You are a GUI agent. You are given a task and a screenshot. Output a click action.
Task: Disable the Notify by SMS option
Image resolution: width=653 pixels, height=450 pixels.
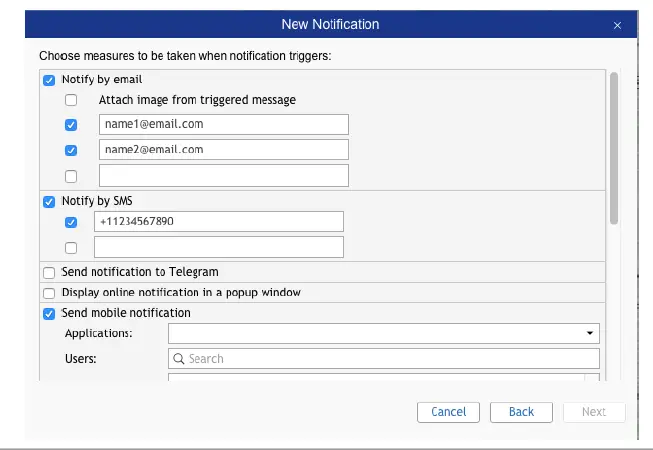coord(49,202)
